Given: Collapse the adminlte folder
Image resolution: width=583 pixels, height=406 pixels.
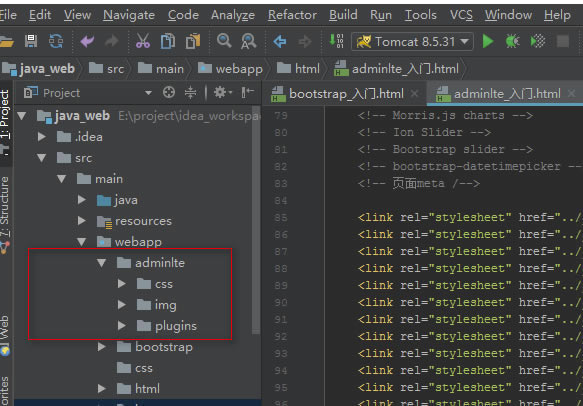Looking at the screenshot, I should 102,263.
